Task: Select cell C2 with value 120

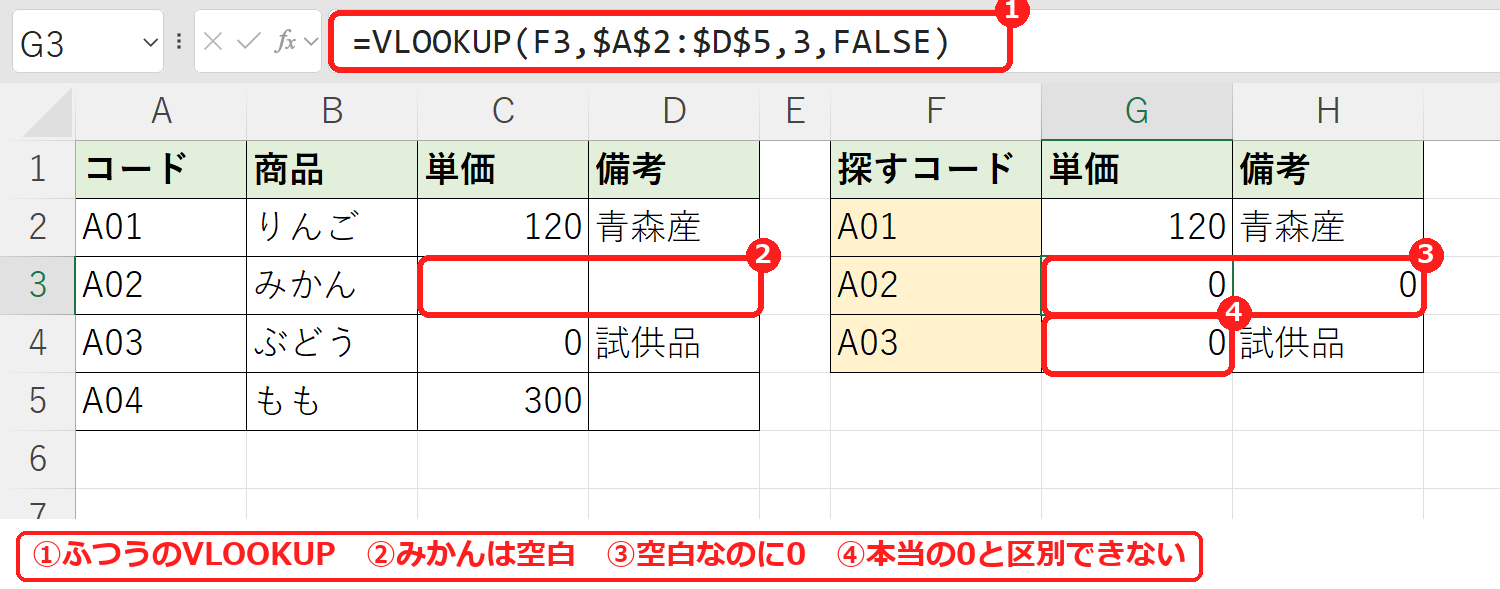Action: coord(503,227)
